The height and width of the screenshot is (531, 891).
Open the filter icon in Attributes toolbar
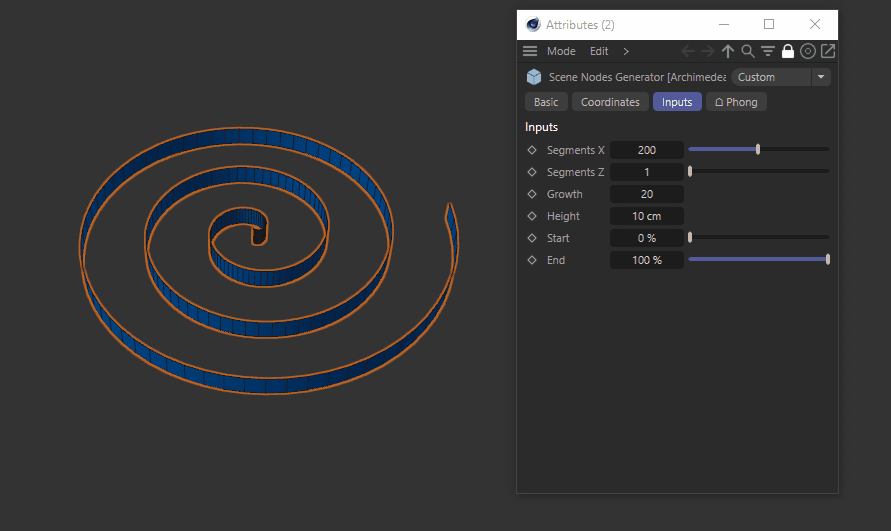click(x=768, y=51)
